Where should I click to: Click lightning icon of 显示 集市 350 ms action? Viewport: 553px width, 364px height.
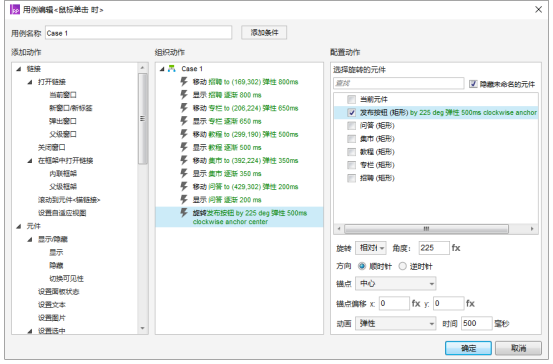click(184, 173)
